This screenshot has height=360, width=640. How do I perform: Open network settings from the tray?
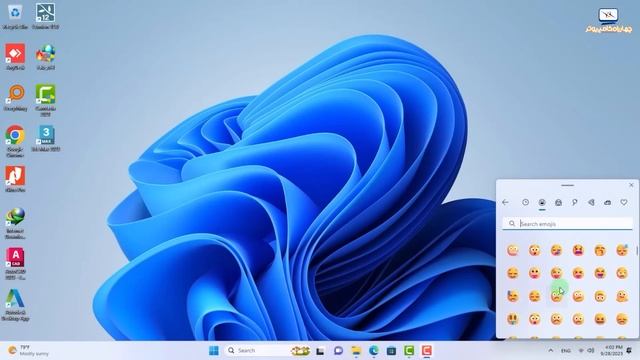coord(581,351)
